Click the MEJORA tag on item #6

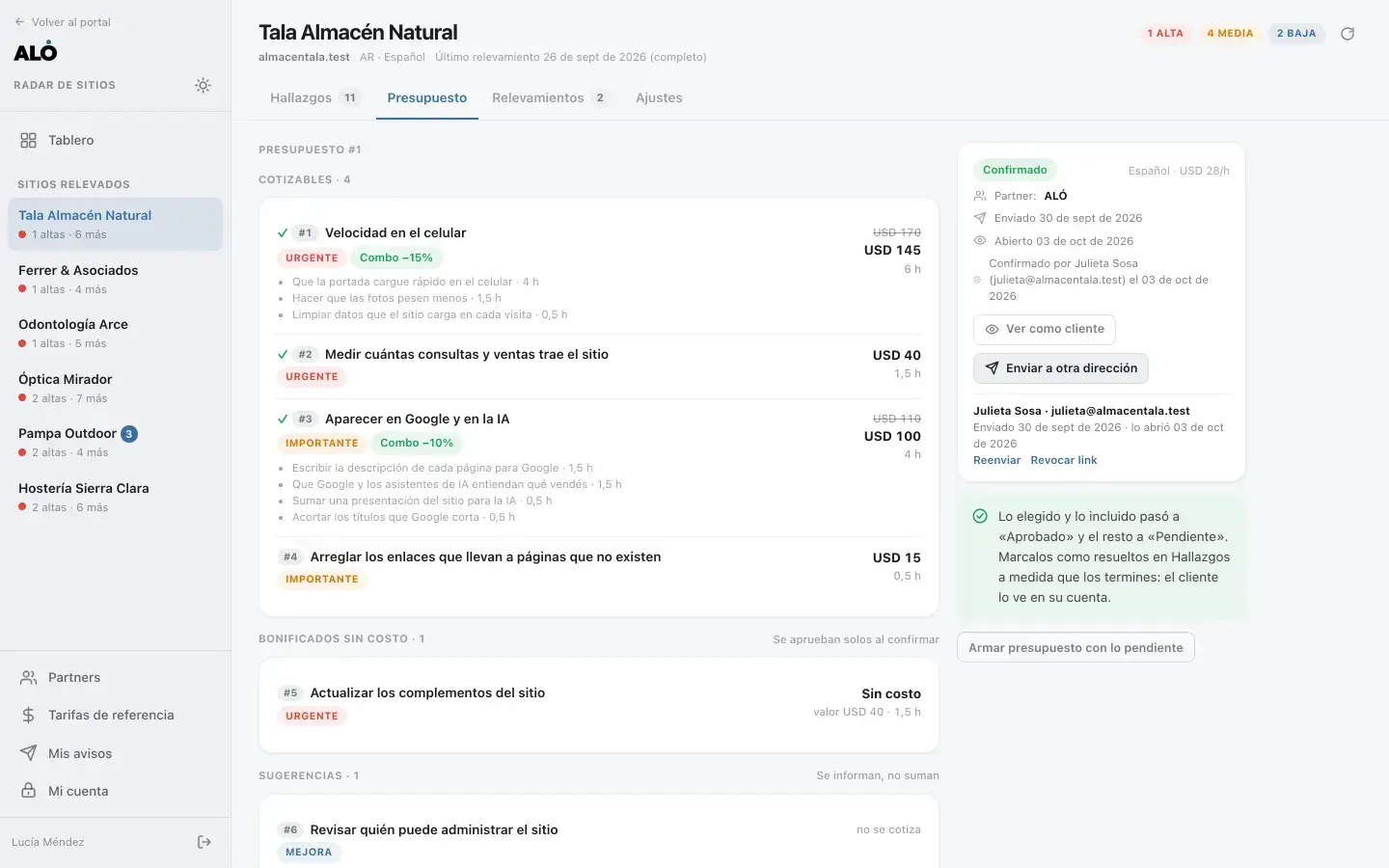click(x=309, y=853)
